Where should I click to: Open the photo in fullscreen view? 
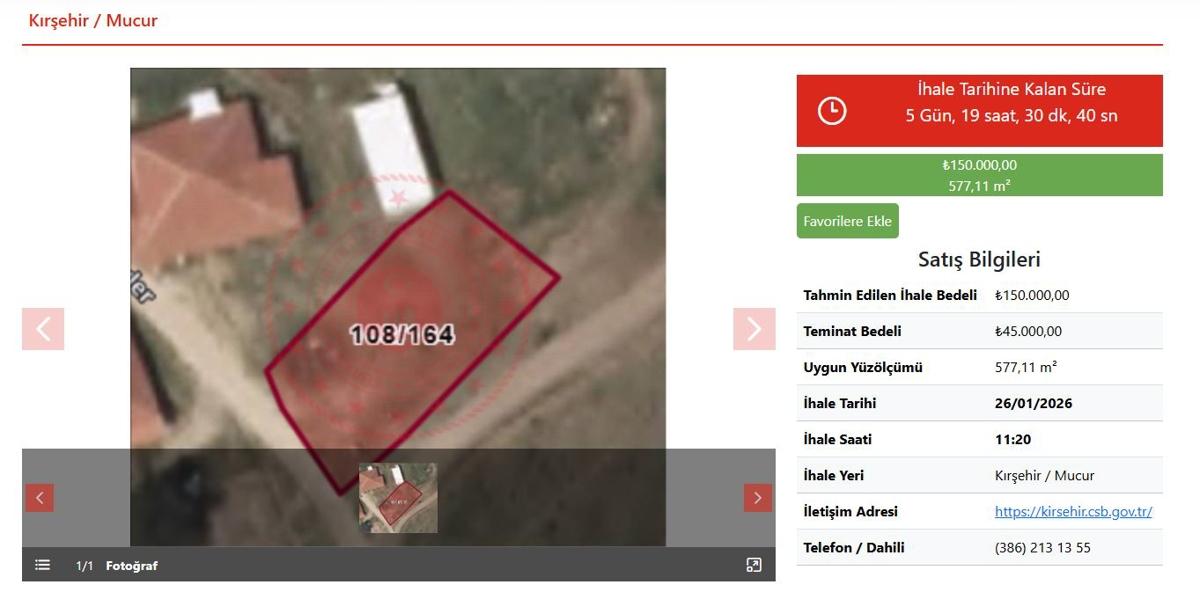754,565
